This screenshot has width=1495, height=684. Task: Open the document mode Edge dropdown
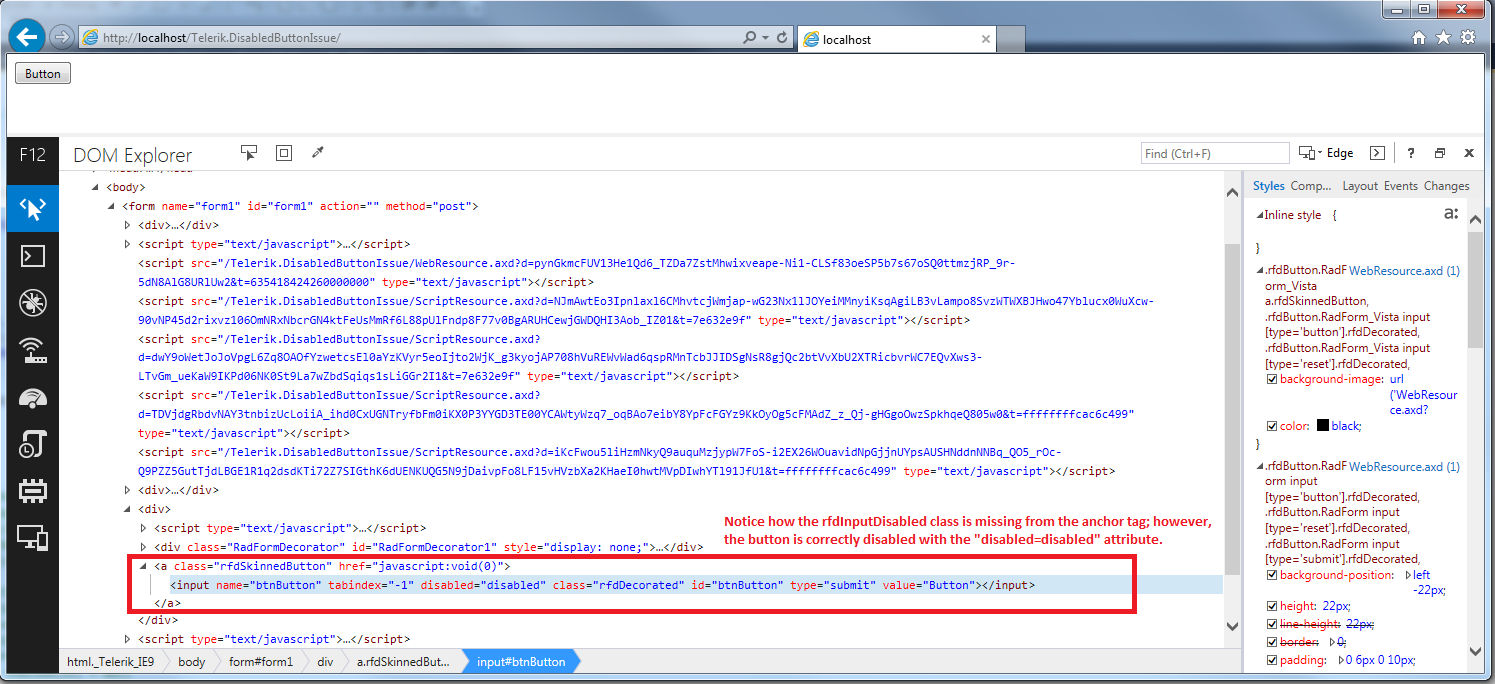coord(1326,153)
